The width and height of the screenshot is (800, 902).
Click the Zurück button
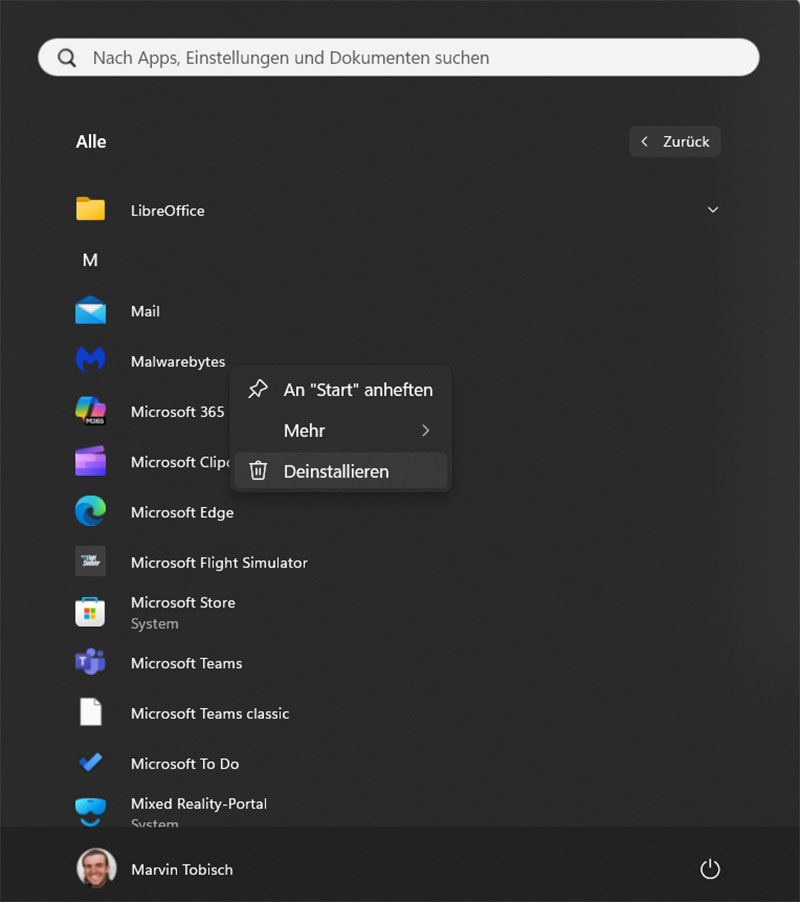tap(675, 141)
